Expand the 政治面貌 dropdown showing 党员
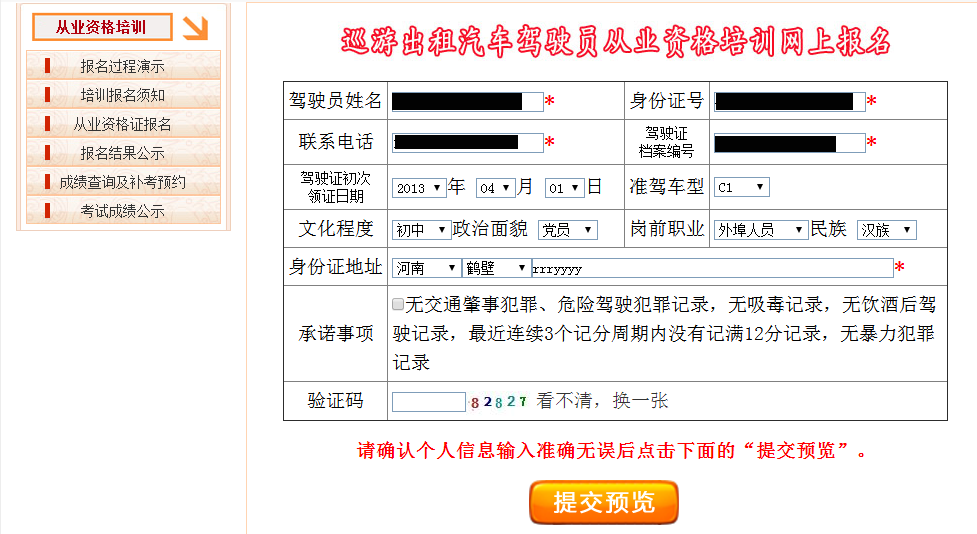This screenshot has height=534, width=977. pyautogui.click(x=567, y=230)
